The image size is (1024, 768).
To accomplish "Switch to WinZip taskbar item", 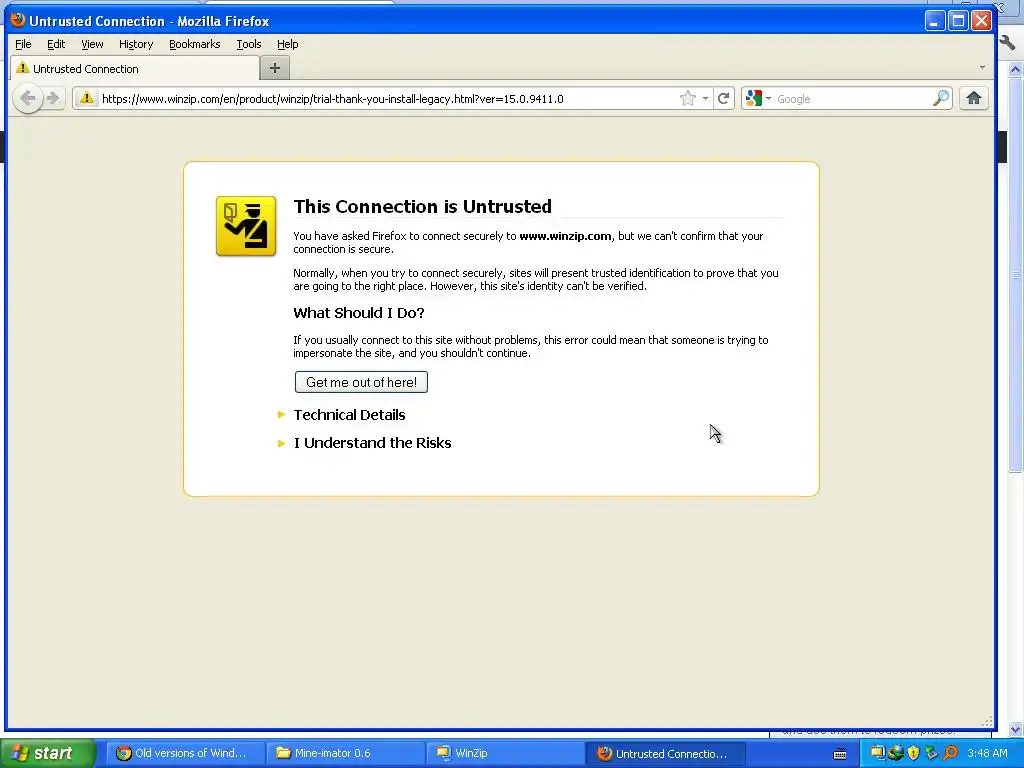I will click(x=505, y=753).
